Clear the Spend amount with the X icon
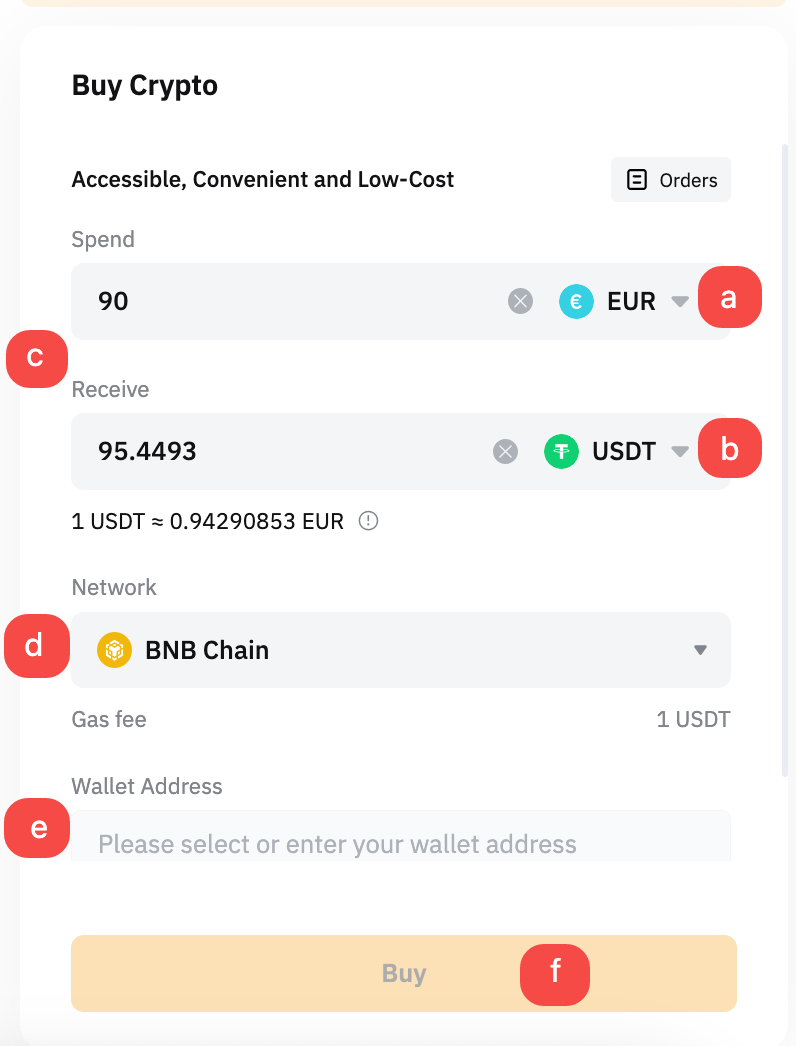 (x=520, y=301)
